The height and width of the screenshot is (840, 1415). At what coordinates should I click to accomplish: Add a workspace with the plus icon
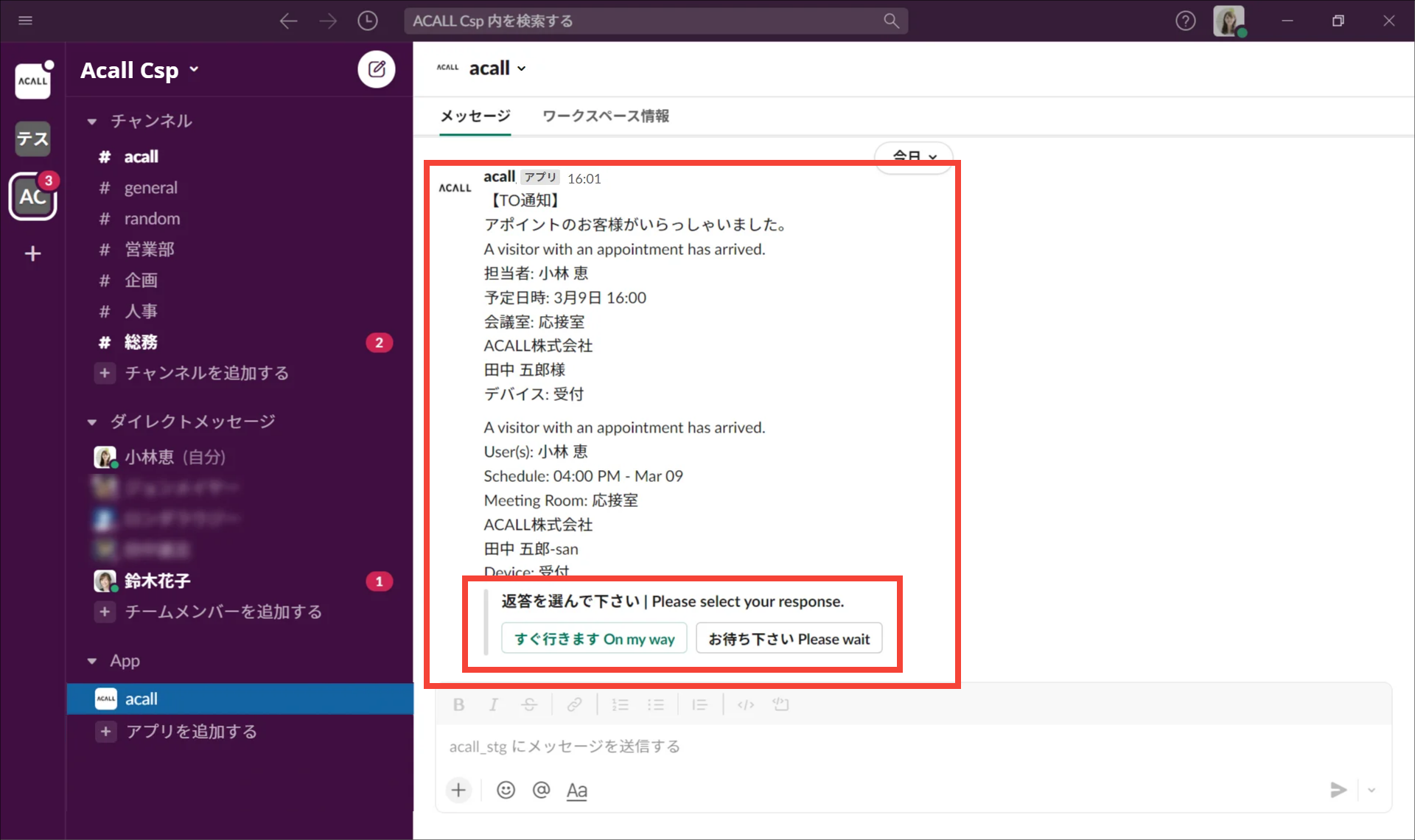coord(32,253)
